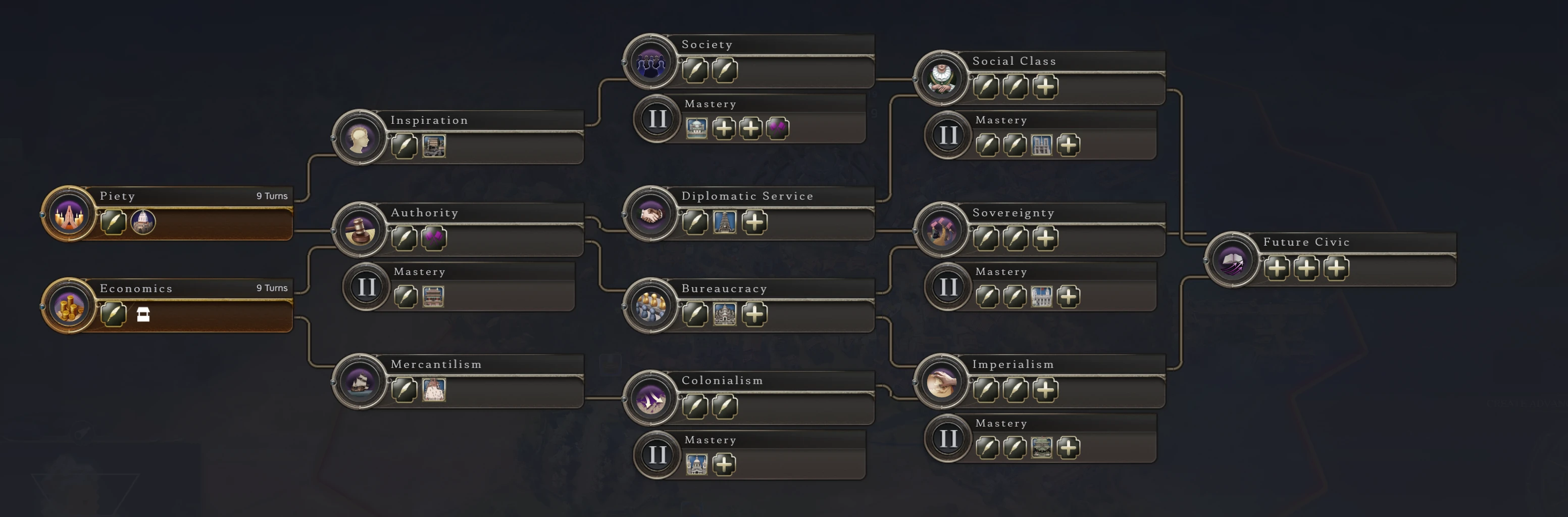Select the Economics gold coins icon
1568x517 pixels.
[69, 306]
